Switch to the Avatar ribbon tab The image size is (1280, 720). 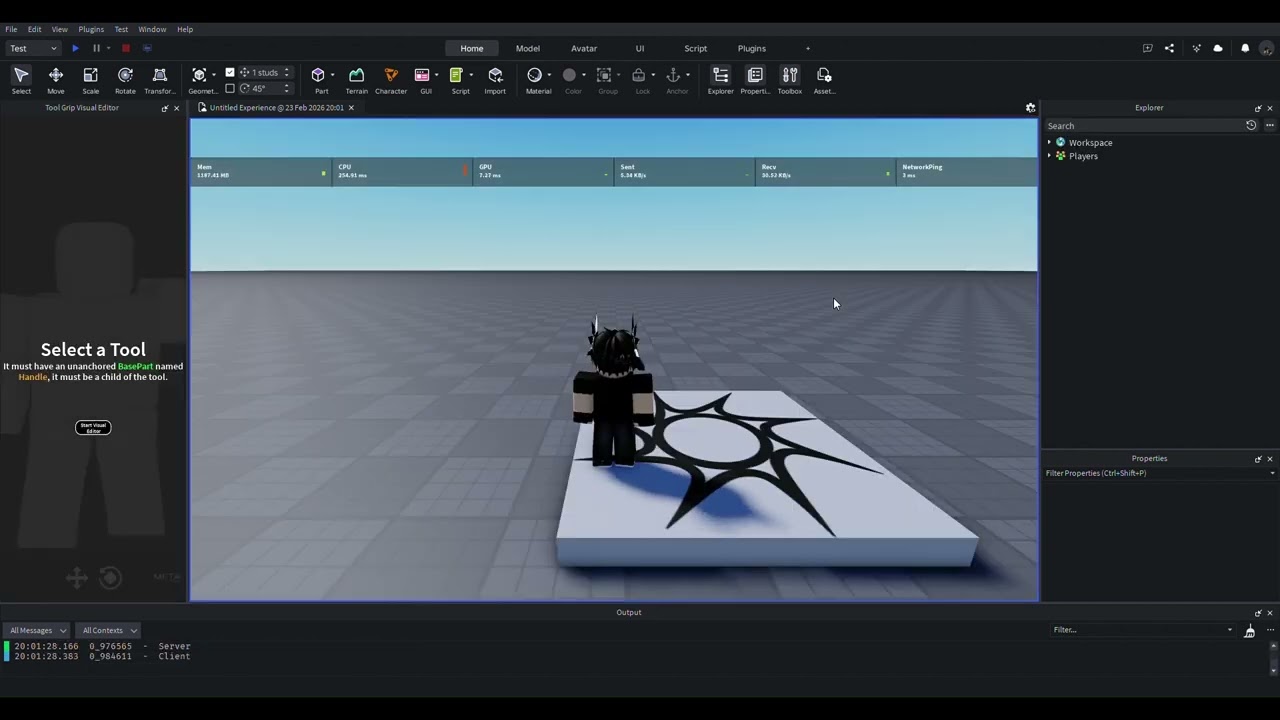click(584, 48)
